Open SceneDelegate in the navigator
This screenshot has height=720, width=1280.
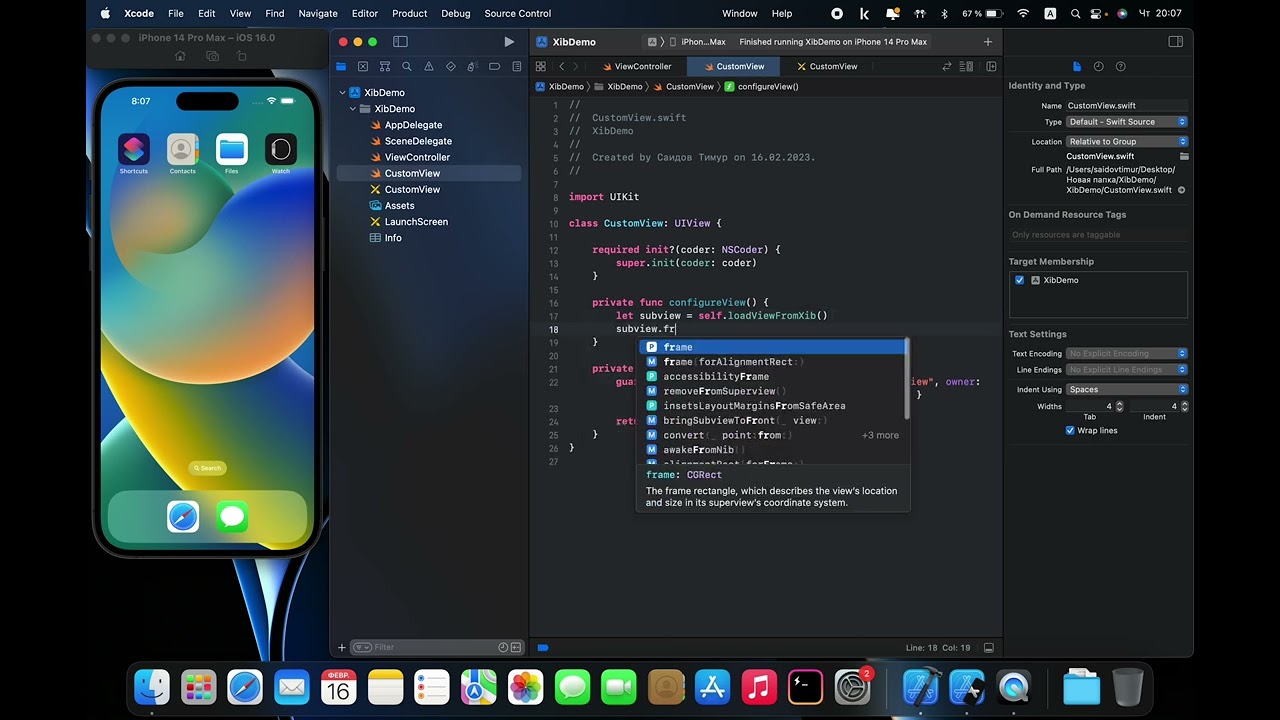(418, 141)
